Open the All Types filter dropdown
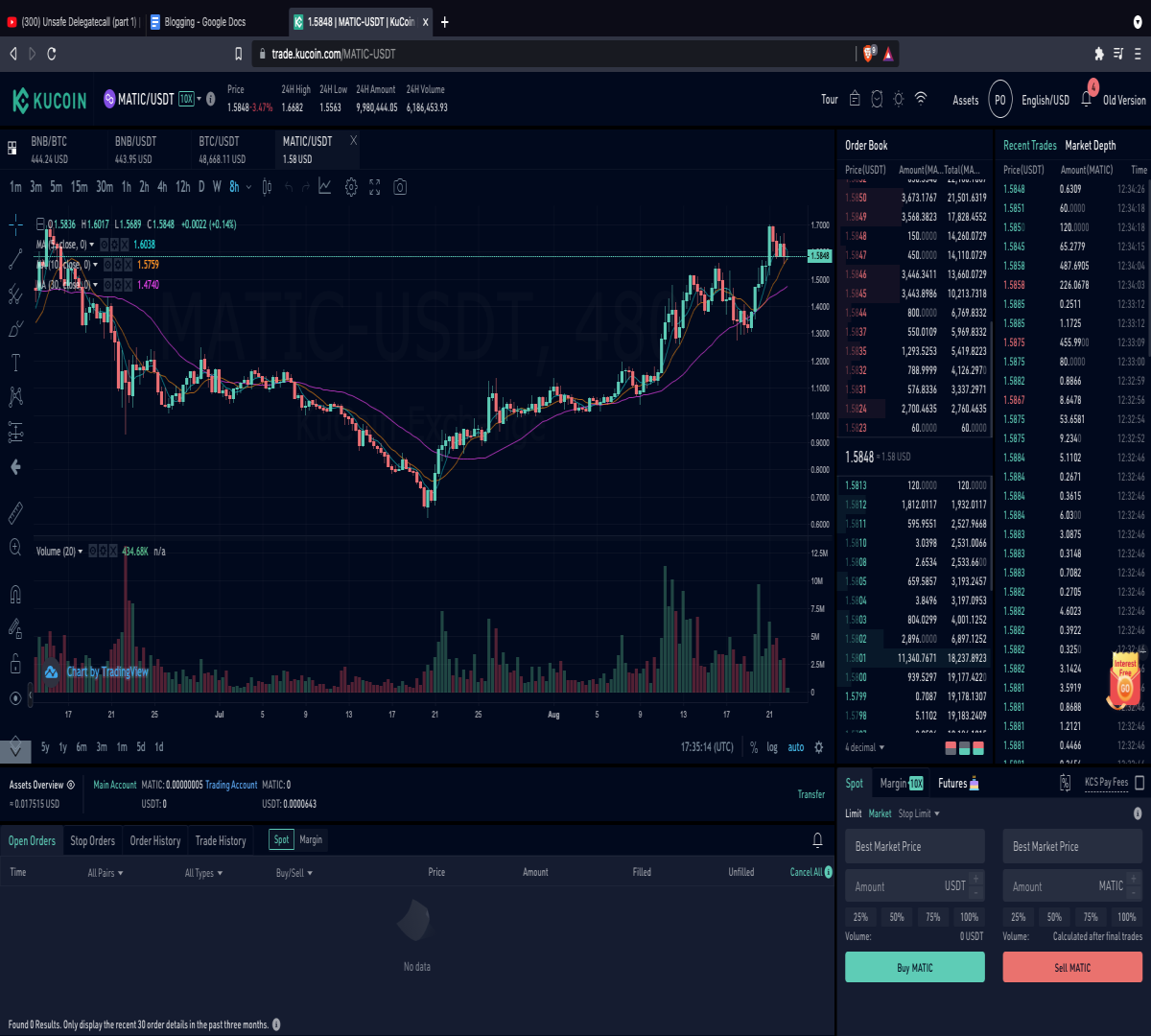Image resolution: width=1151 pixels, height=1036 pixels. [203, 873]
